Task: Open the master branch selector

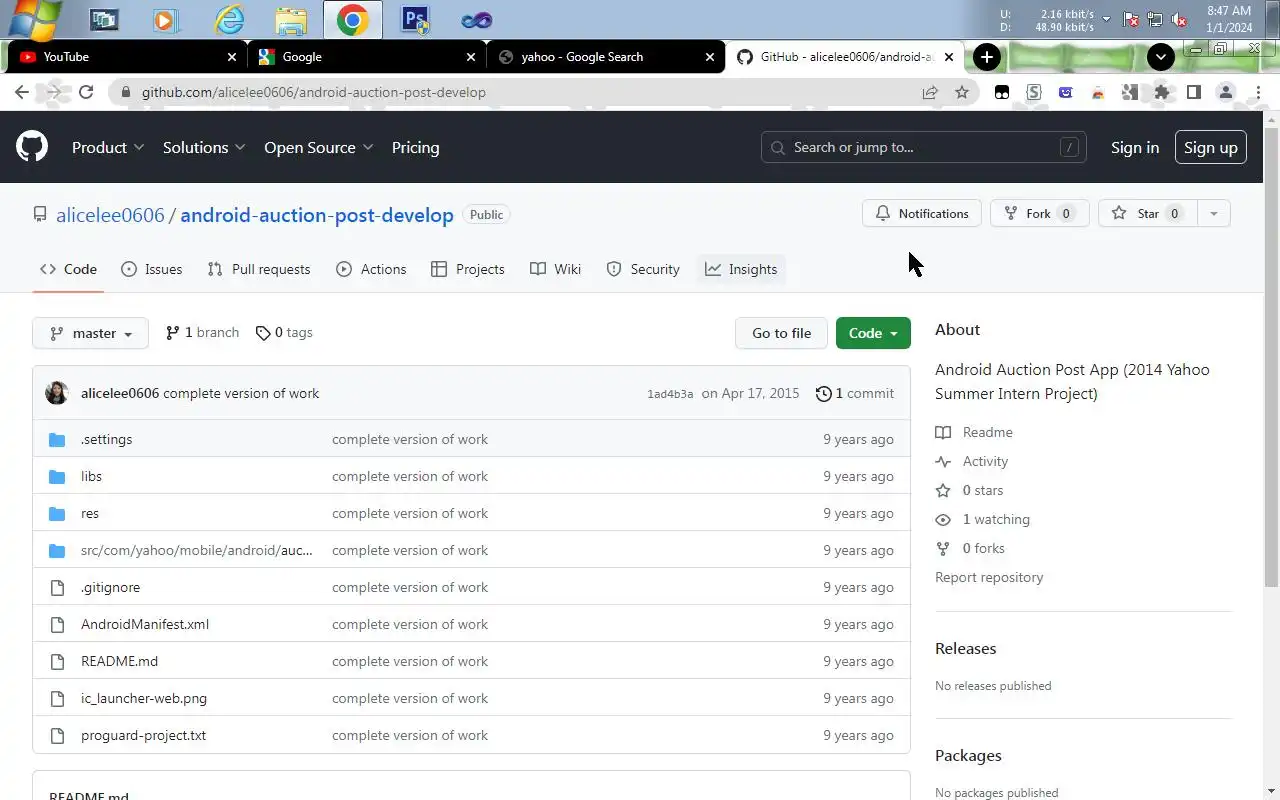Action: (90, 333)
